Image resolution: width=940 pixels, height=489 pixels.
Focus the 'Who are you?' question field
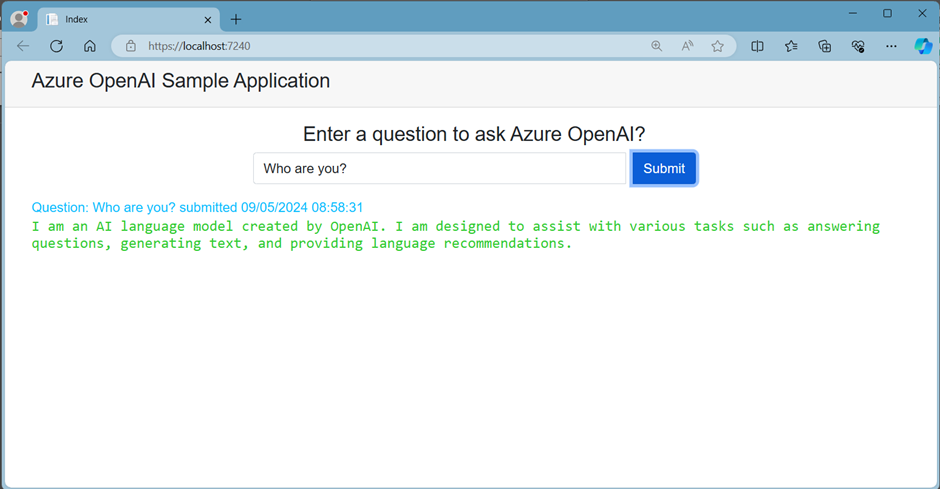pyautogui.click(x=439, y=169)
